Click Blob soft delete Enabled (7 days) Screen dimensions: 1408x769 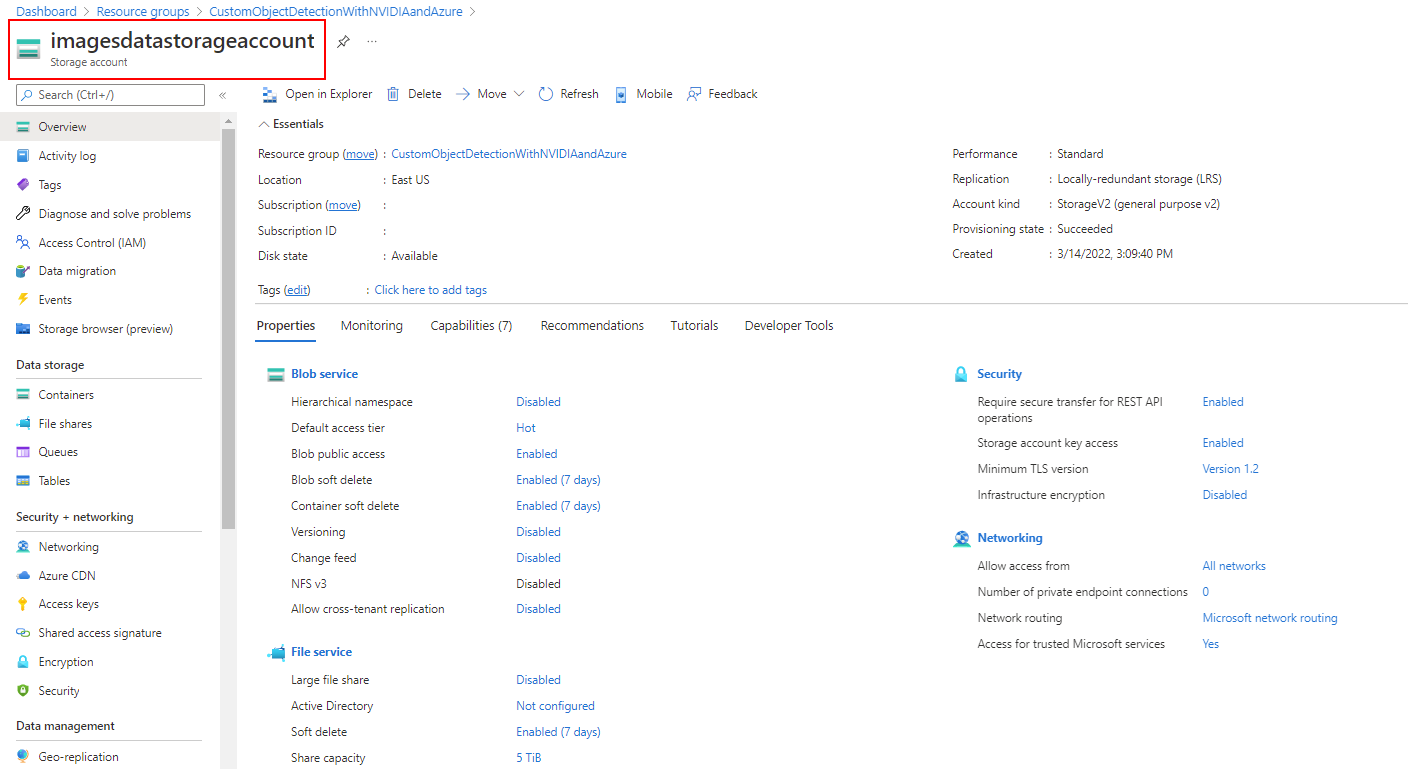[x=558, y=480]
